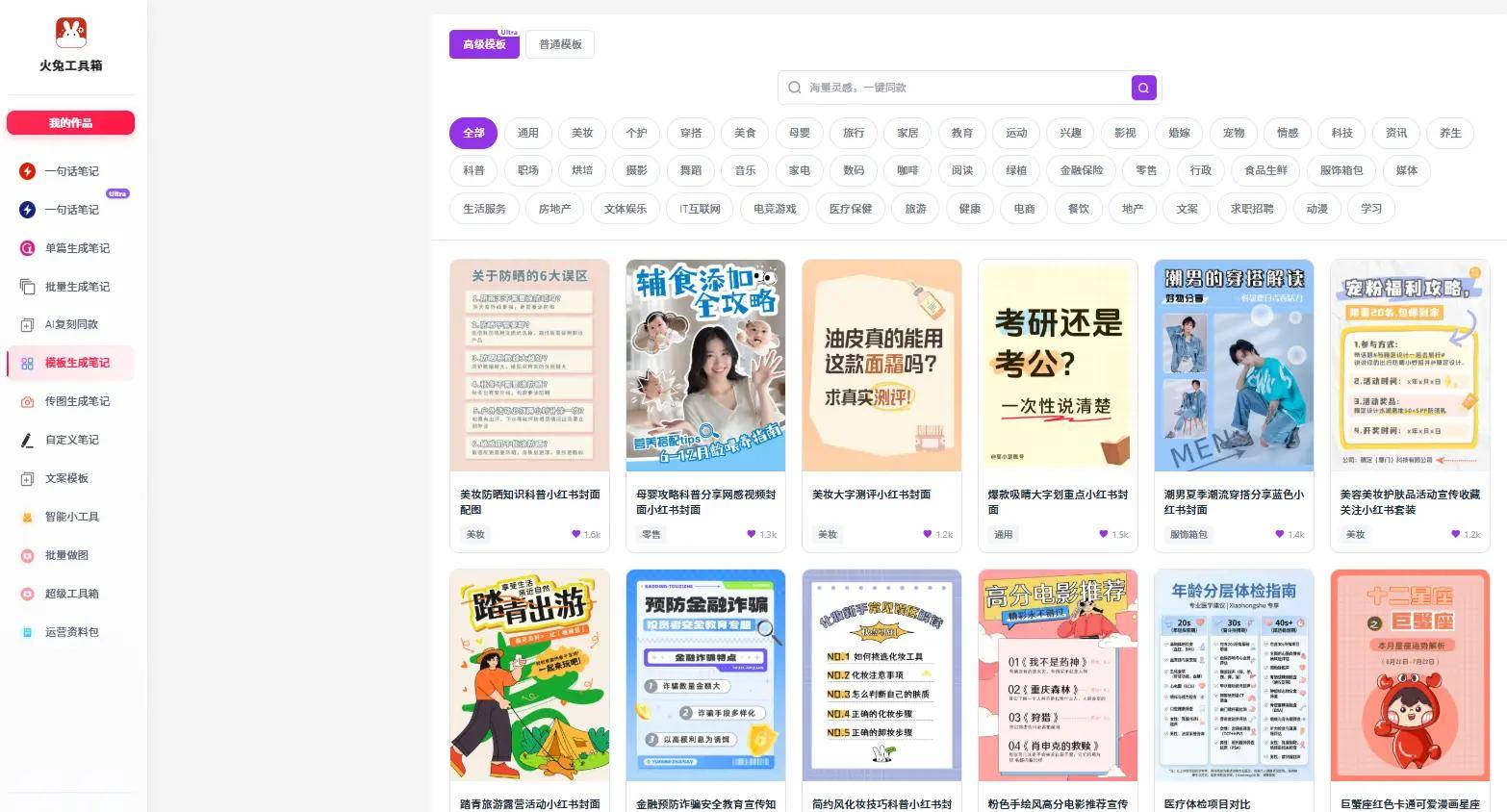The height and width of the screenshot is (812, 1507).
Task: Open 单篇生成笔记 sidebar icon
Action: tap(28, 248)
